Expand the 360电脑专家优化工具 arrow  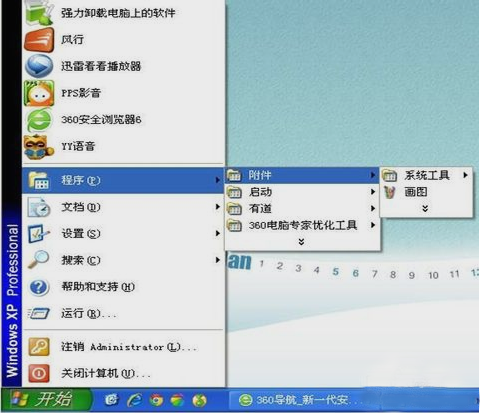(373, 225)
